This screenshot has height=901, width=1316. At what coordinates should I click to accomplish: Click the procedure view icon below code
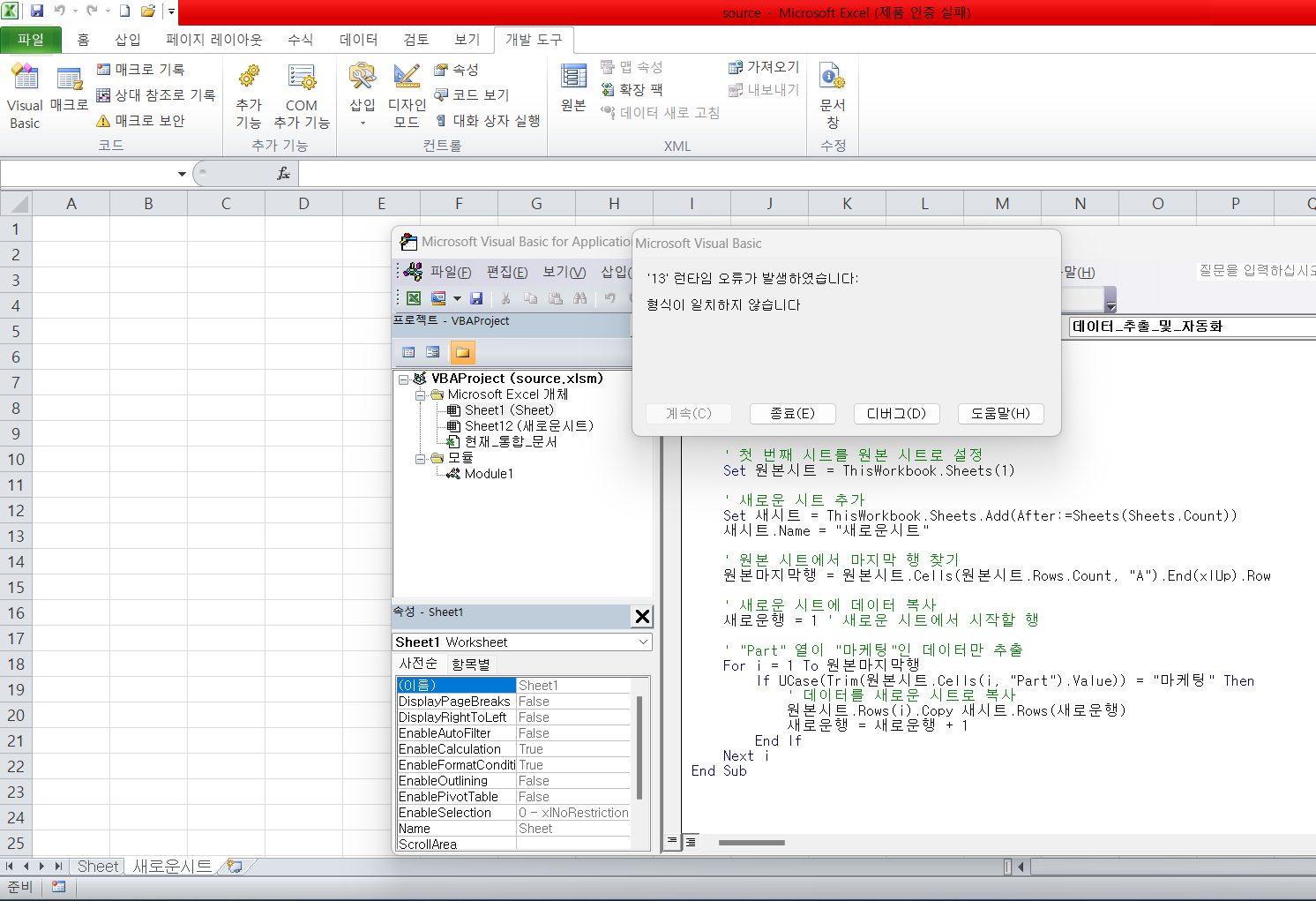pyautogui.click(x=672, y=841)
